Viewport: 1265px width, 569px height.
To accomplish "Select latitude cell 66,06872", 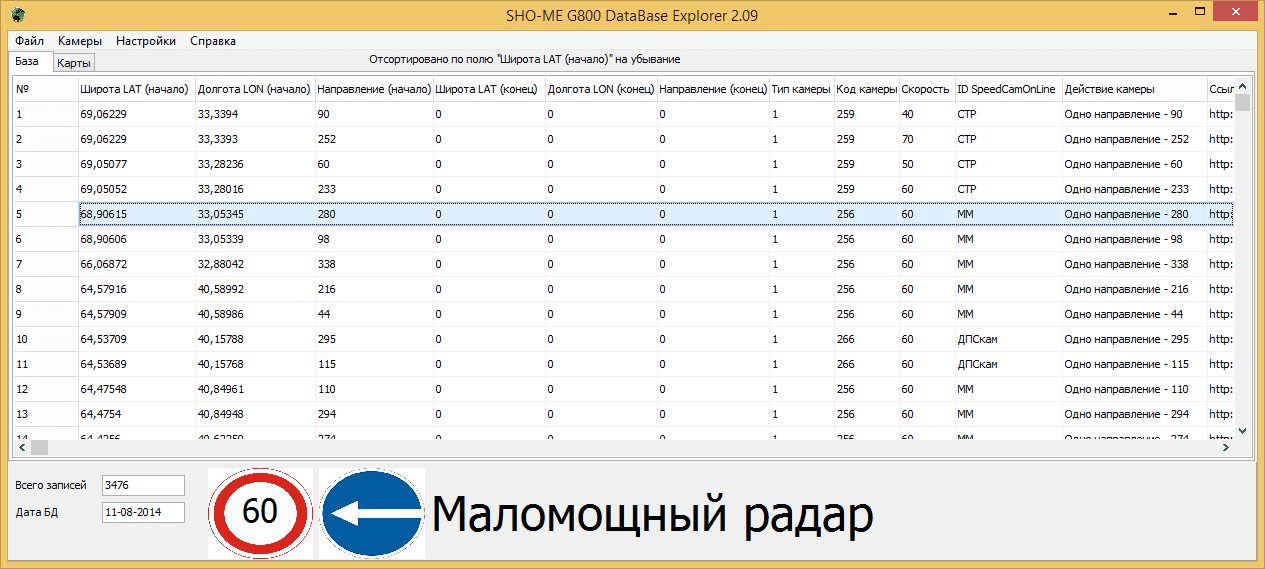I will tap(137, 264).
